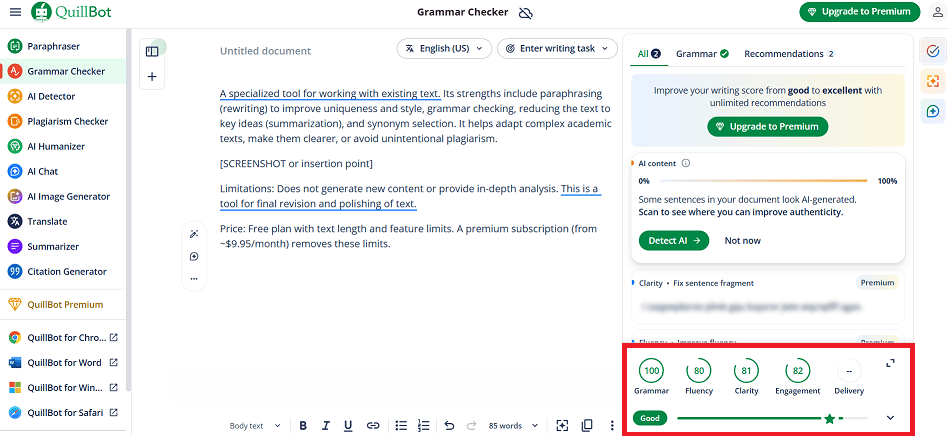Open the Body text style dropdown

255,426
